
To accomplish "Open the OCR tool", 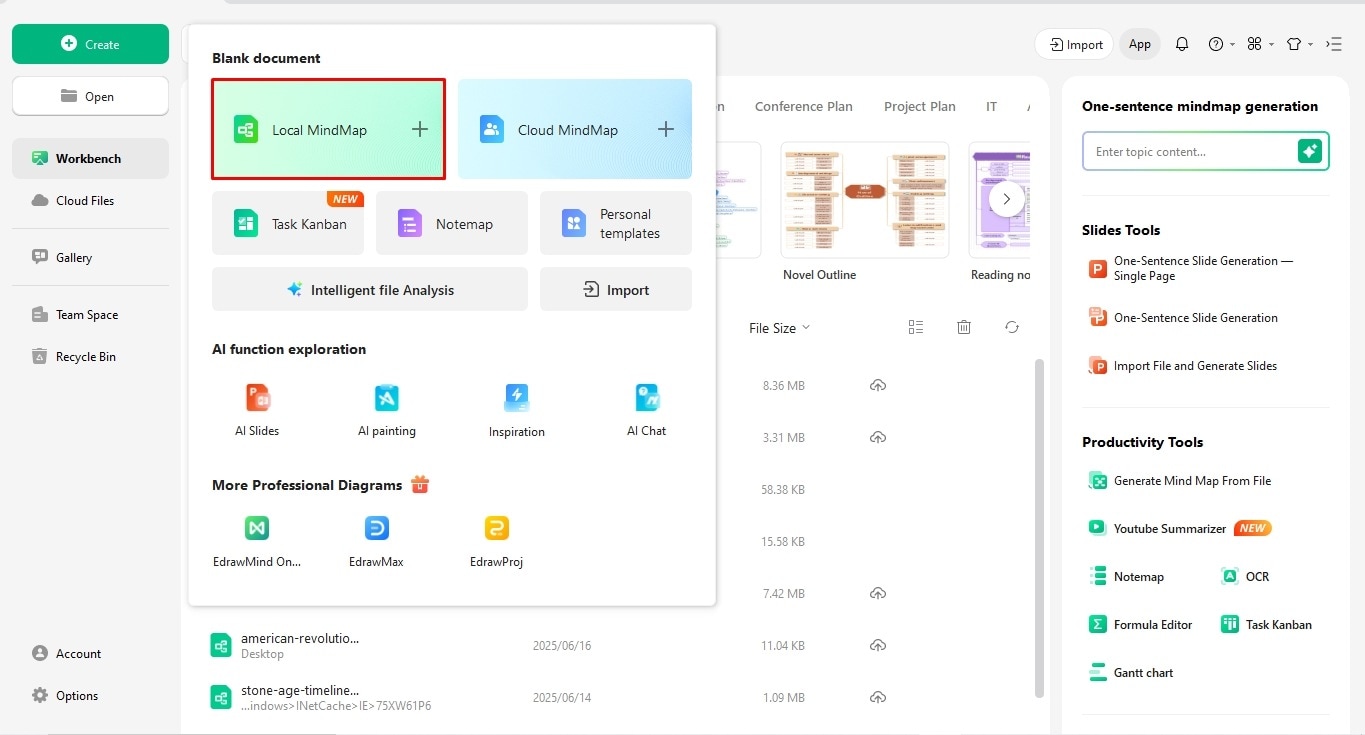I will click(1246, 576).
